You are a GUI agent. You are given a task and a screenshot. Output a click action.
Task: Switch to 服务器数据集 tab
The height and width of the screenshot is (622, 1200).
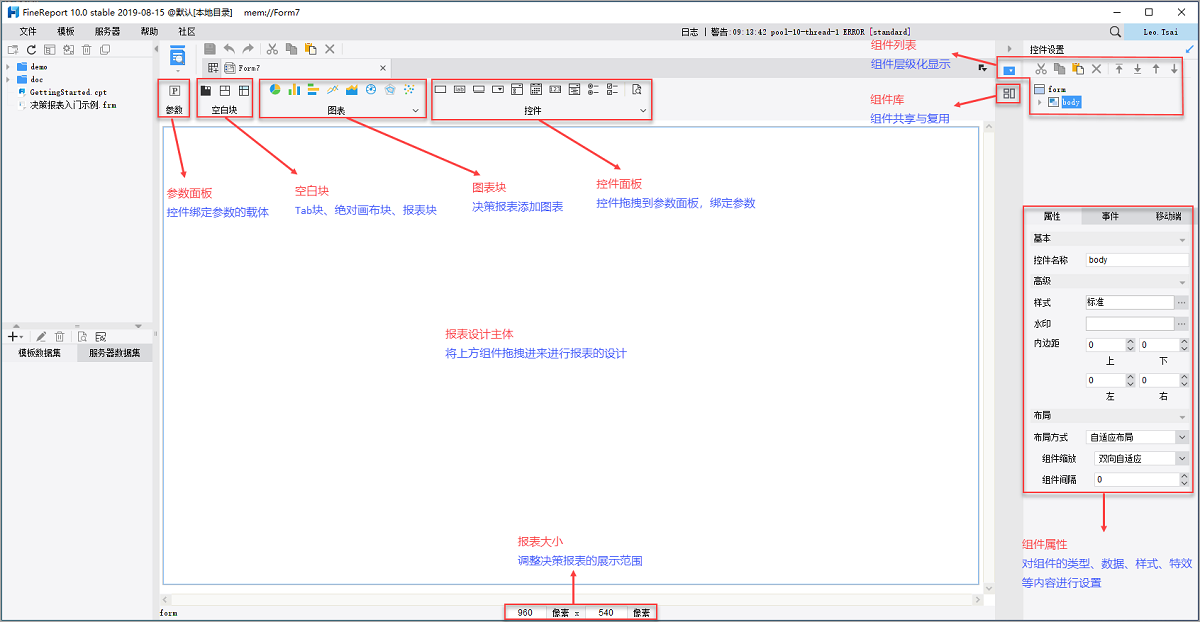[x=115, y=353]
